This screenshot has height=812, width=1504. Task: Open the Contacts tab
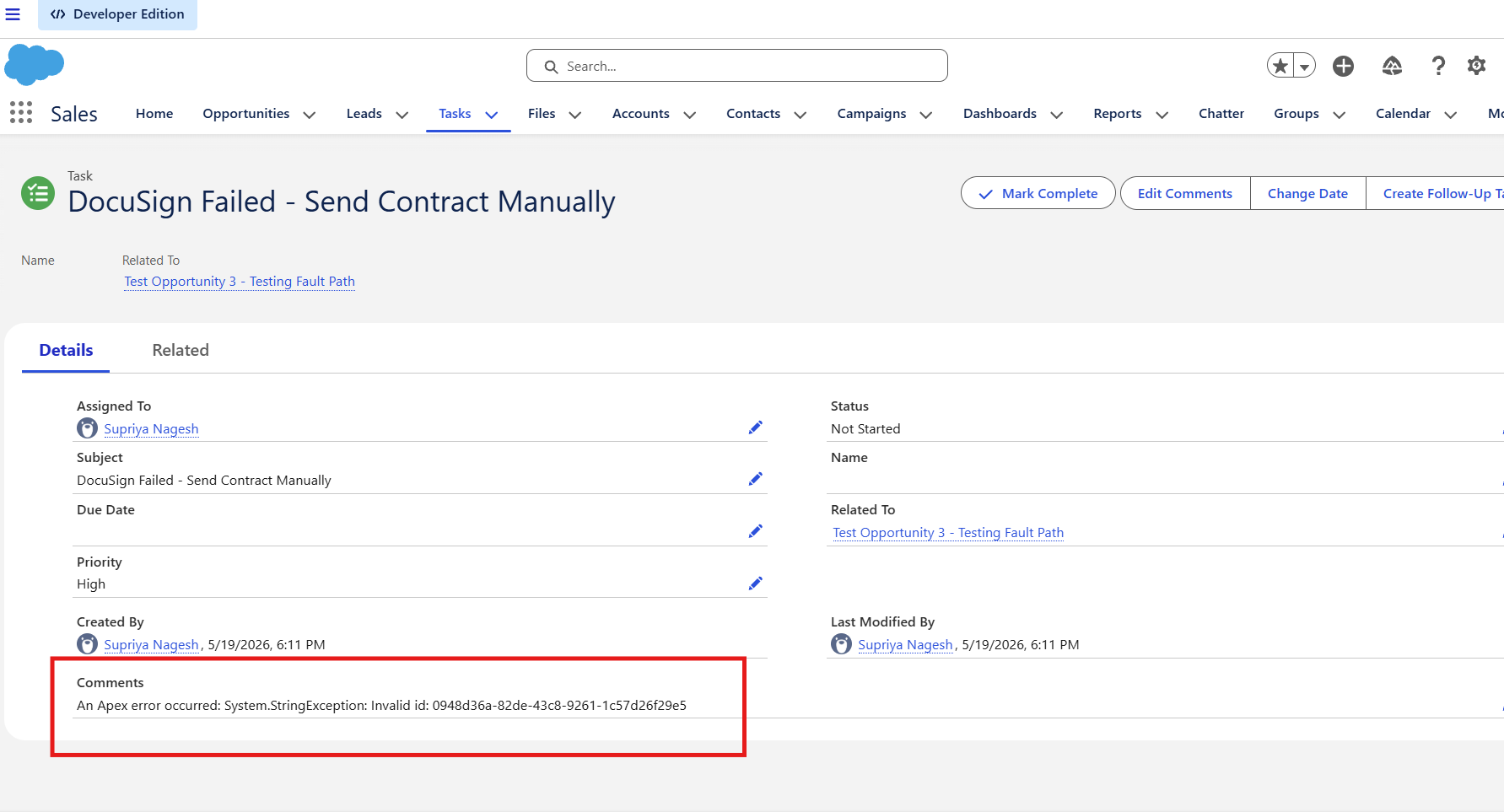pyautogui.click(x=753, y=114)
